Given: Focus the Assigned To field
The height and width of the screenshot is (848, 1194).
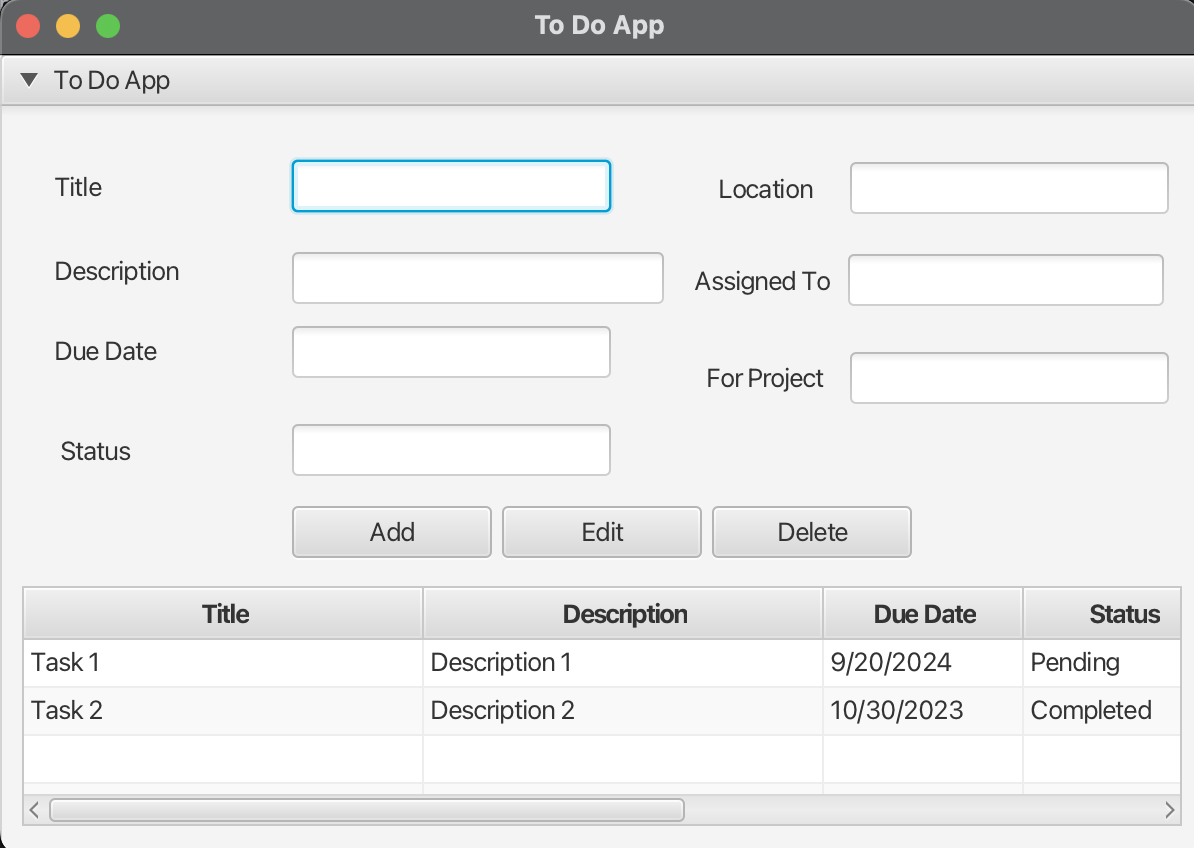Looking at the screenshot, I should tap(1005, 280).
